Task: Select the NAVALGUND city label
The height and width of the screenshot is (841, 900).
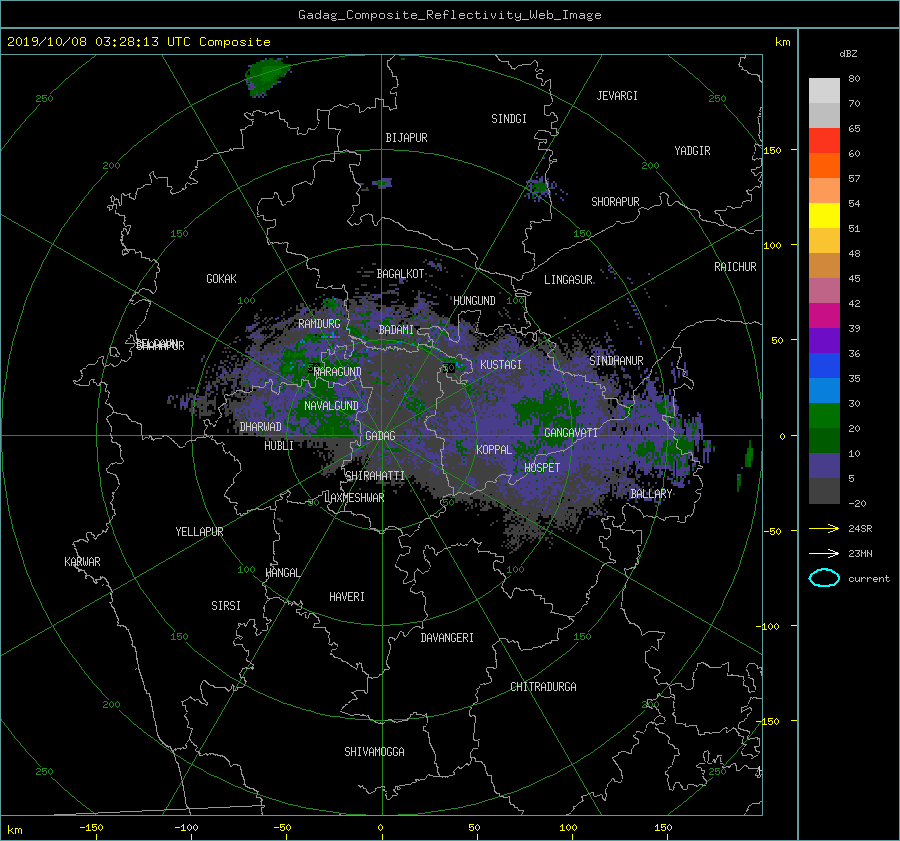Action: (x=331, y=406)
